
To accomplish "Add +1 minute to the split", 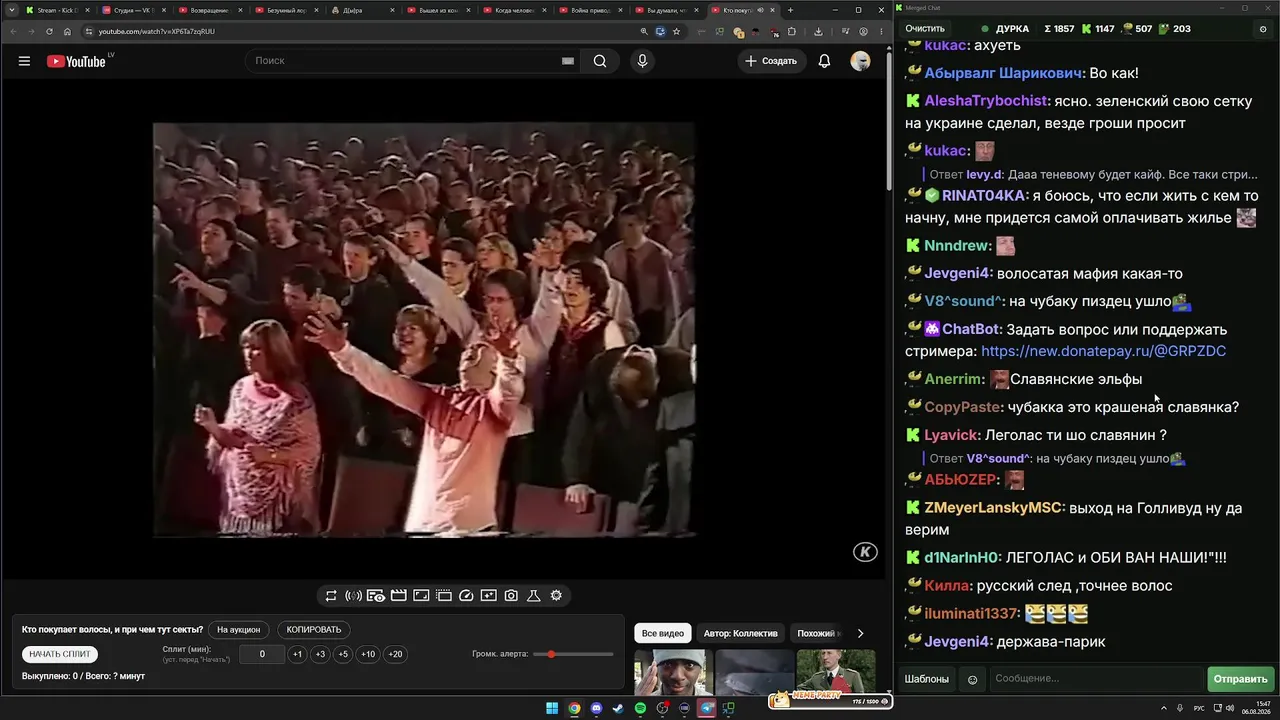I will [297, 654].
